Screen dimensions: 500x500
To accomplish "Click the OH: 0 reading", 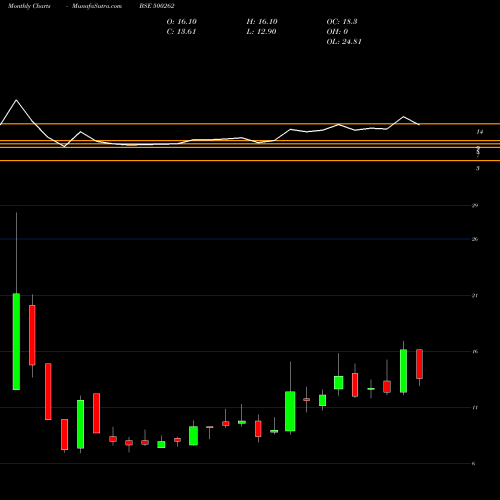I will pyautogui.click(x=337, y=32).
